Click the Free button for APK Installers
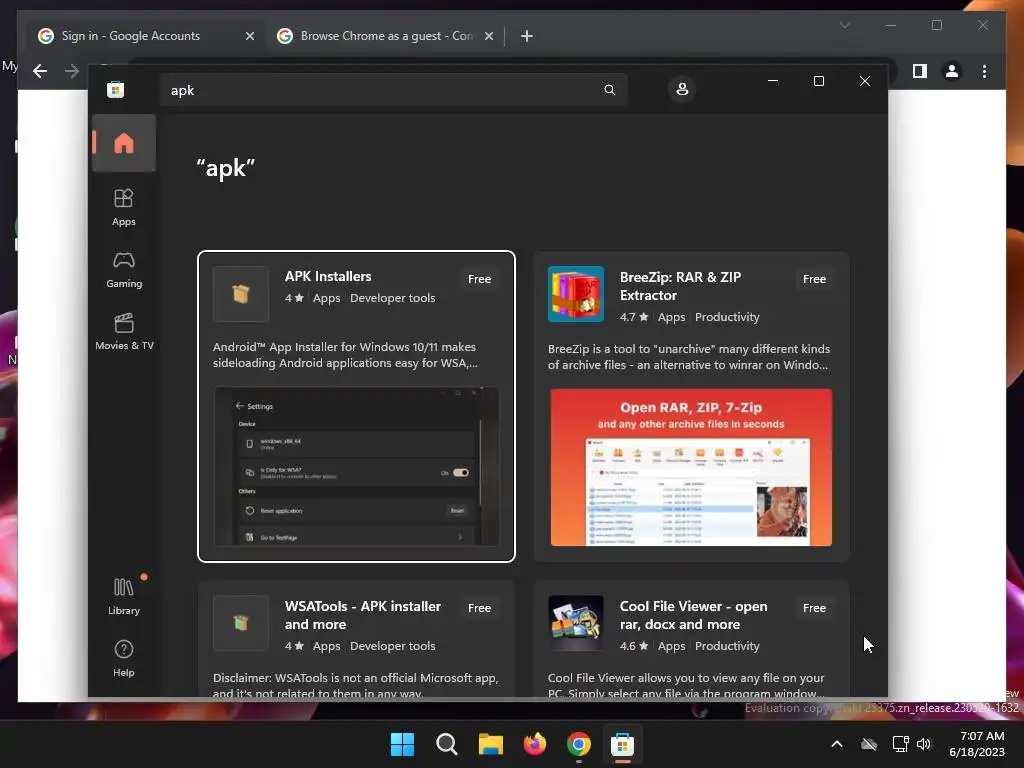Image resolution: width=1024 pixels, height=768 pixels. pos(479,279)
